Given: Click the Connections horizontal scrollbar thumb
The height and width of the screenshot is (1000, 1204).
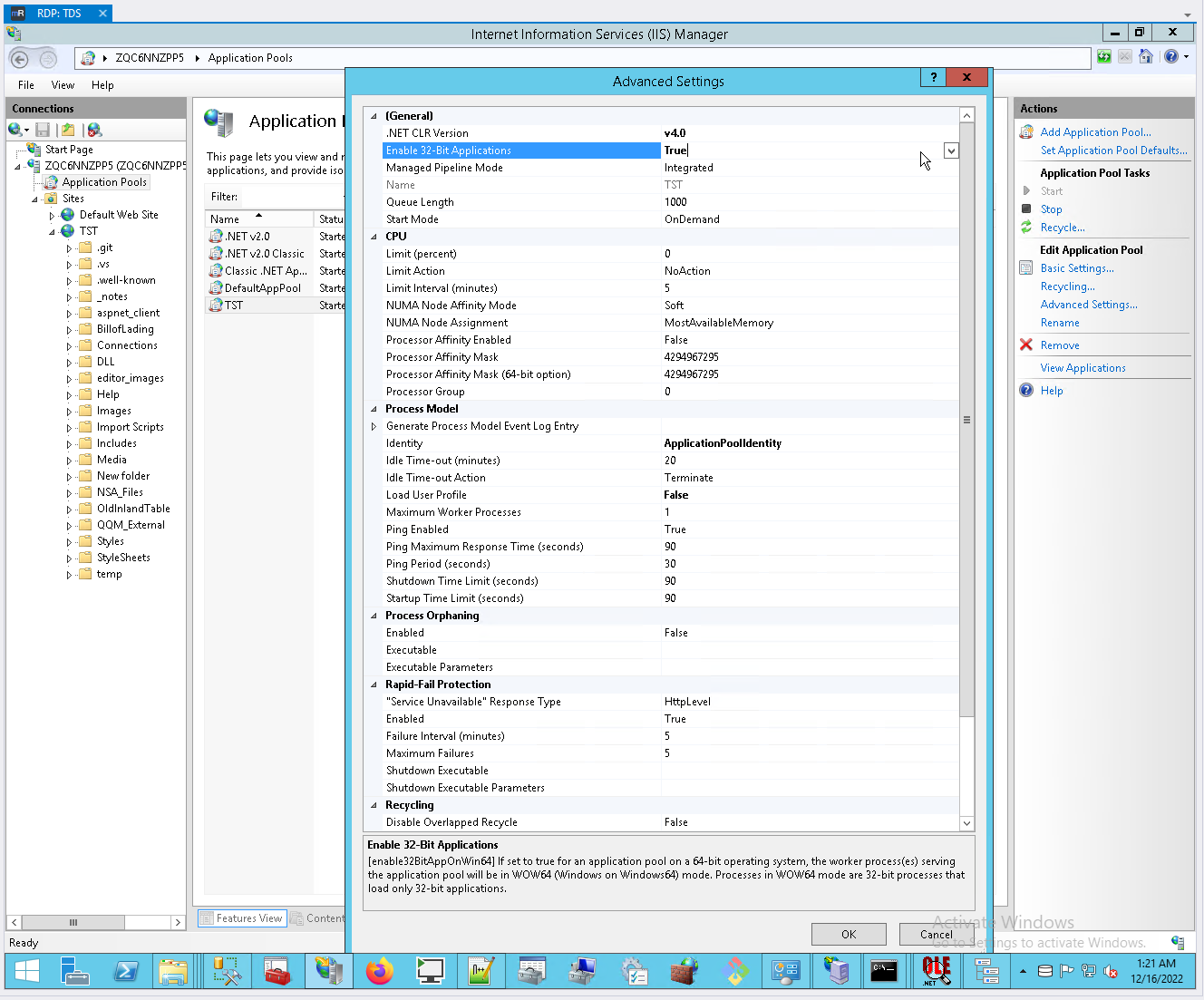Looking at the screenshot, I should [x=73, y=922].
